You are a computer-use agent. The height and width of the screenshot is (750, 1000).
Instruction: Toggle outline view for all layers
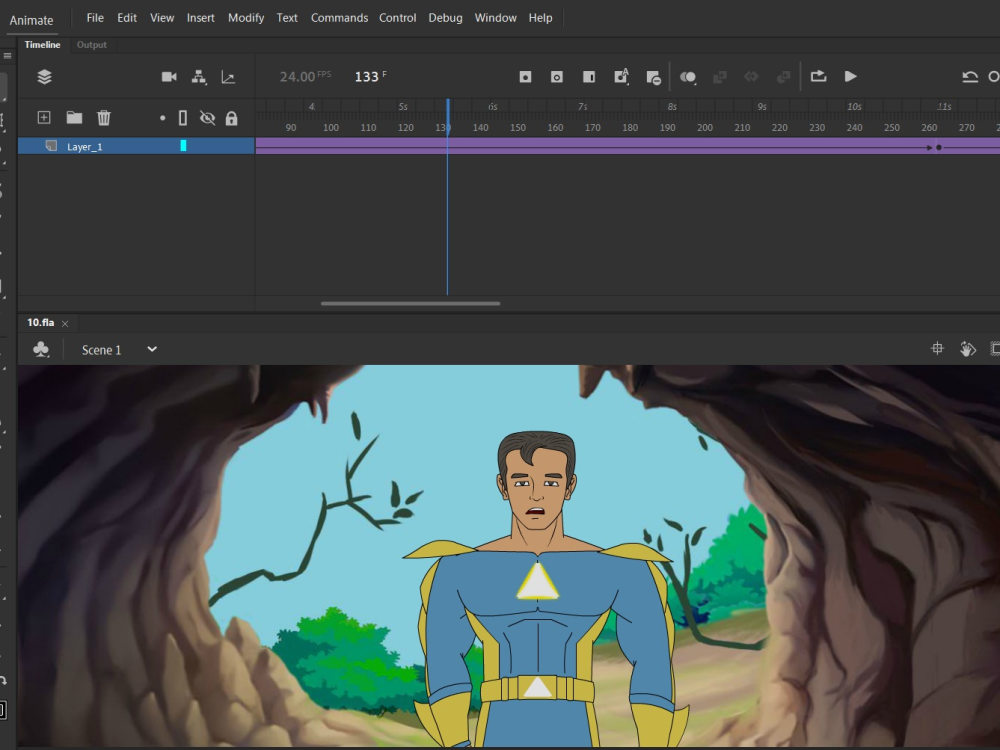point(183,118)
